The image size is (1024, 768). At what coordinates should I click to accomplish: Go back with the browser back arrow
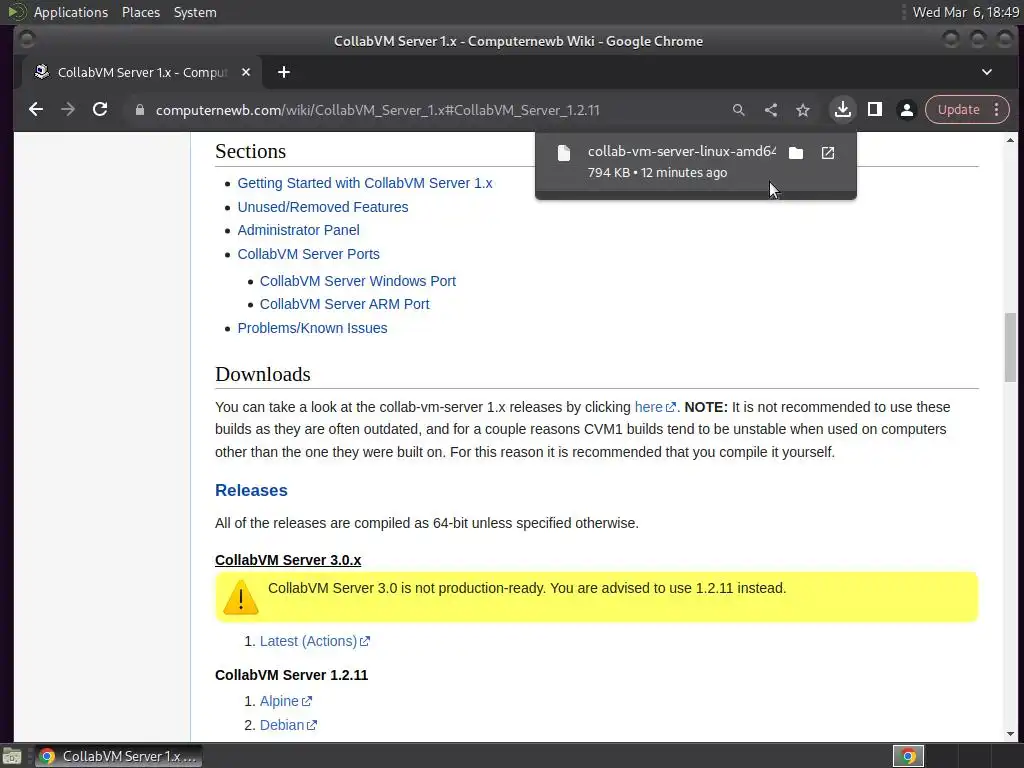36,110
